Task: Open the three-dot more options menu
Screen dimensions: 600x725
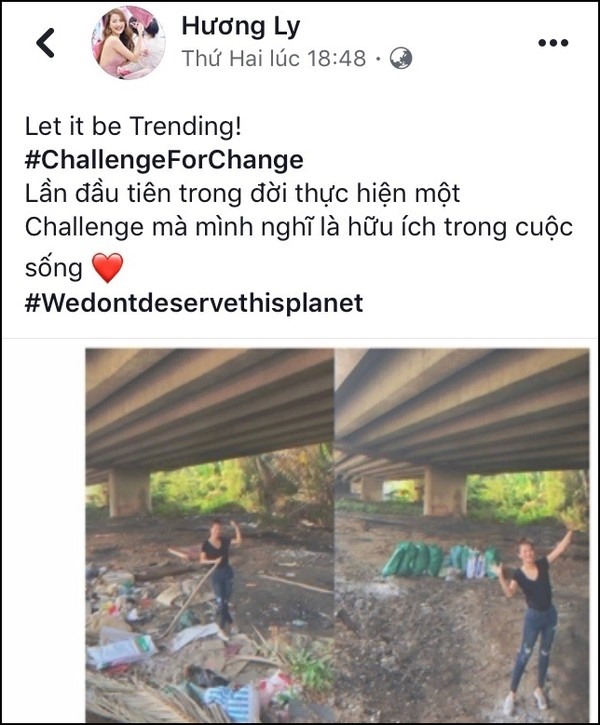Action: tap(553, 43)
